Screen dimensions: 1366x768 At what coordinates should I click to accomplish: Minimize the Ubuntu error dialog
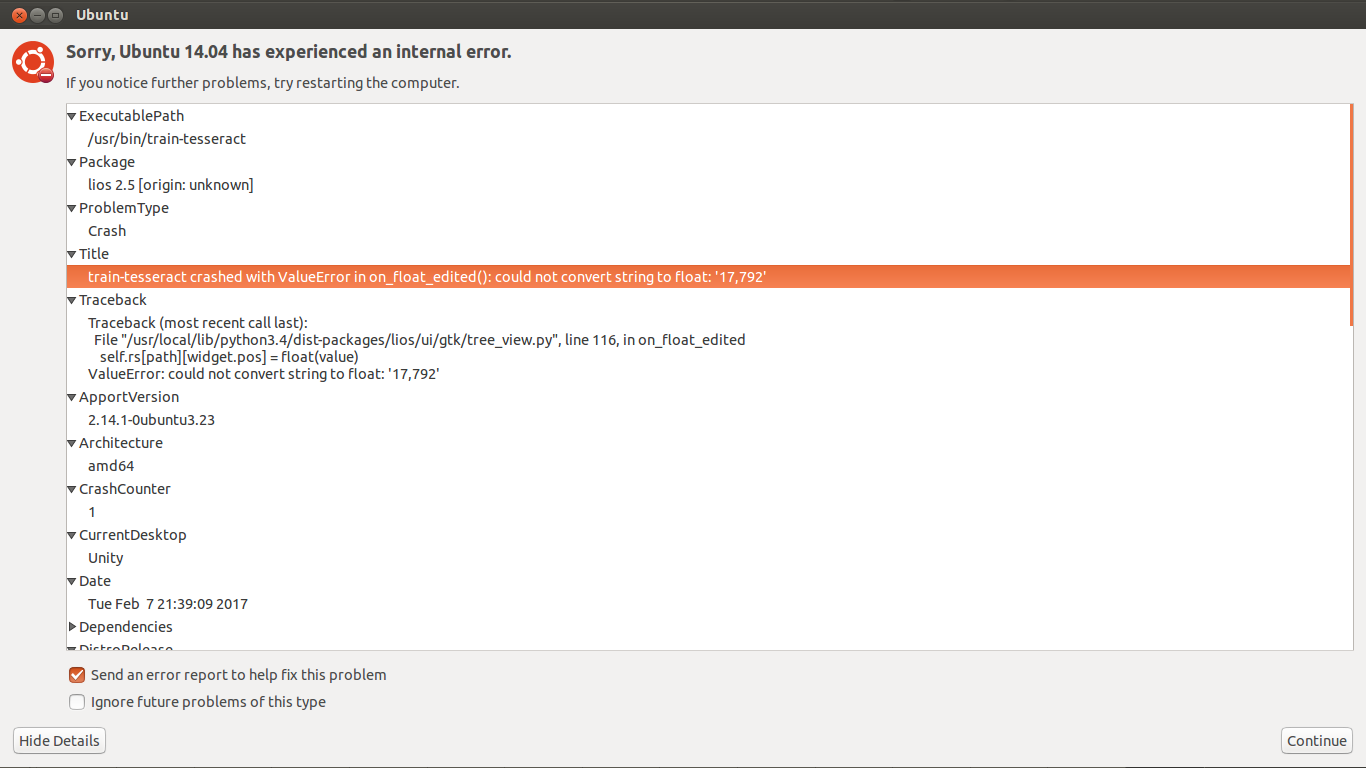[37, 15]
